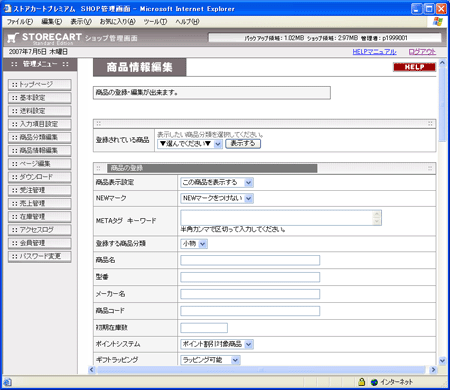Click the IE page icon in title bar

pyautogui.click(x=7, y=9)
